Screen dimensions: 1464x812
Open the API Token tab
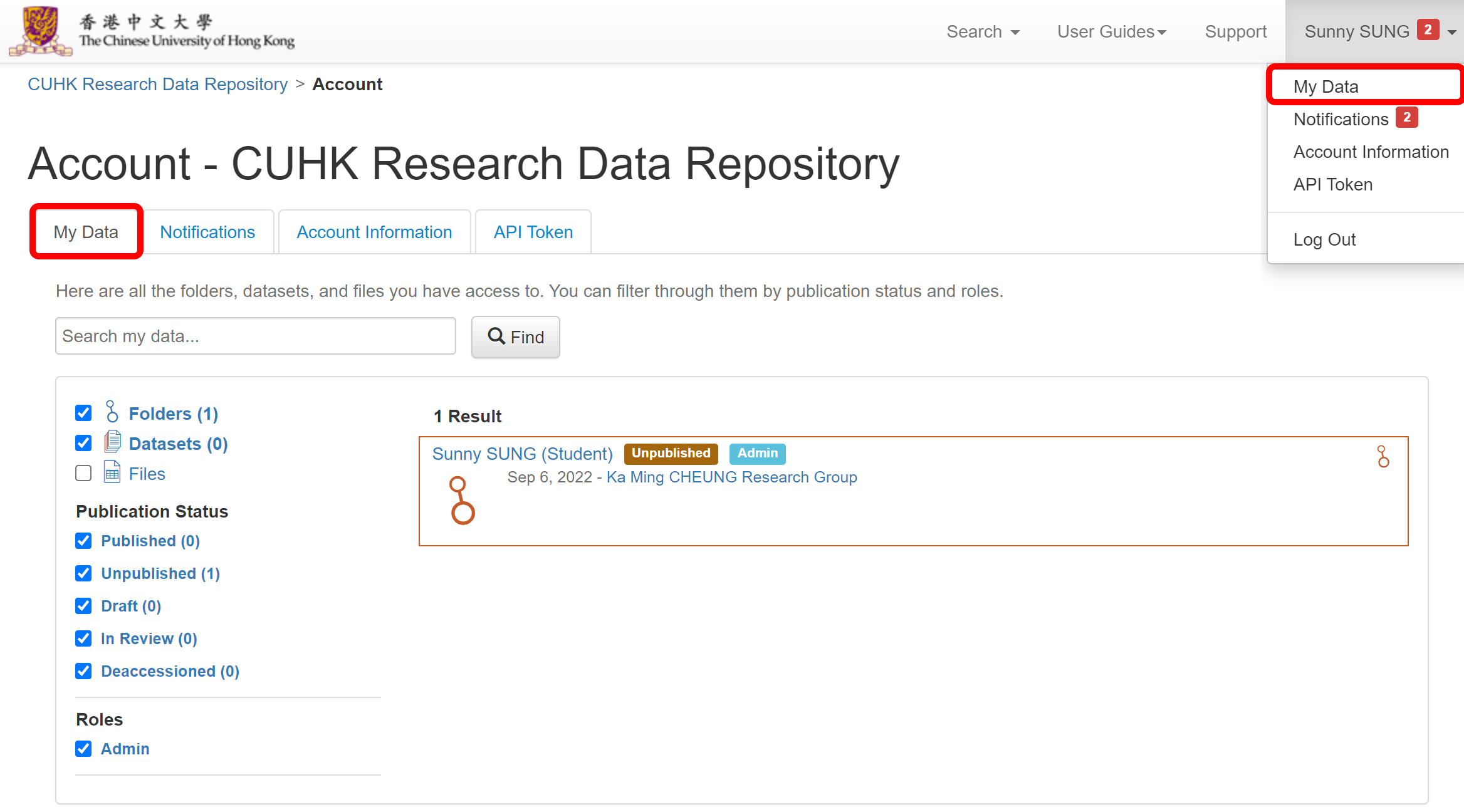pos(533,232)
